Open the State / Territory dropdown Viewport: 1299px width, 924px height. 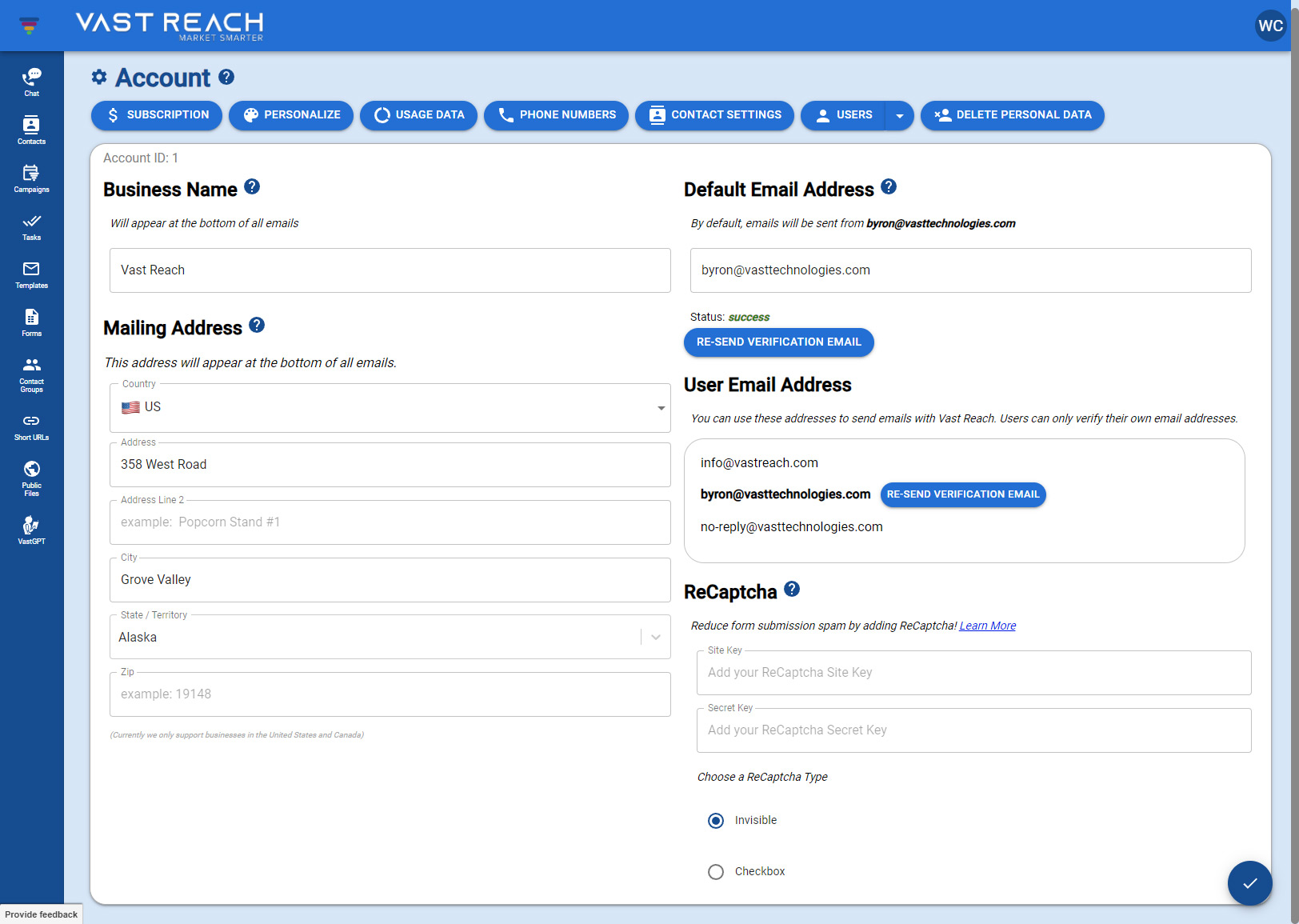pos(390,637)
